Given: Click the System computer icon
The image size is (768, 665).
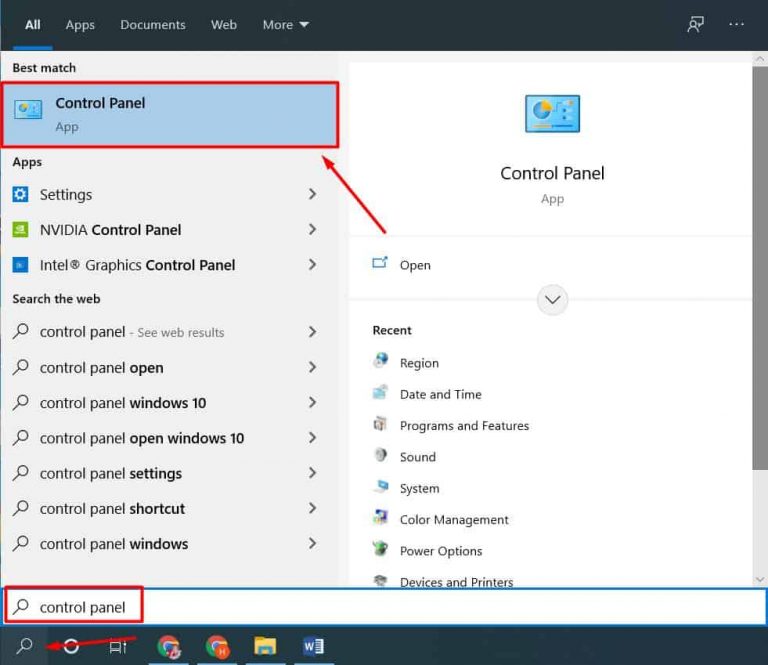Looking at the screenshot, I should 381,486.
